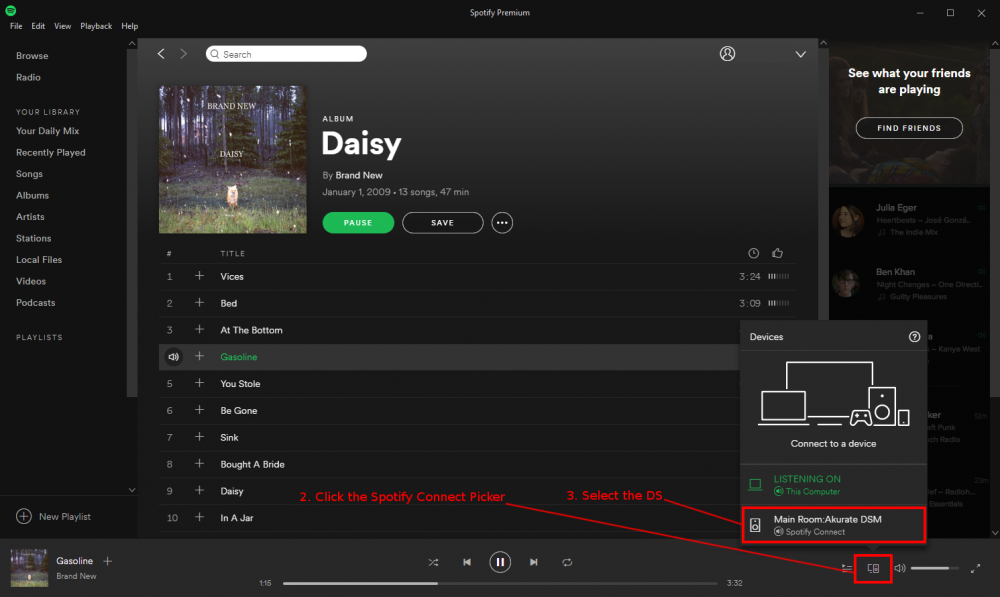The height and width of the screenshot is (597, 1000).
Task: Expand the friend activity panel chevron
Action: (x=800, y=54)
